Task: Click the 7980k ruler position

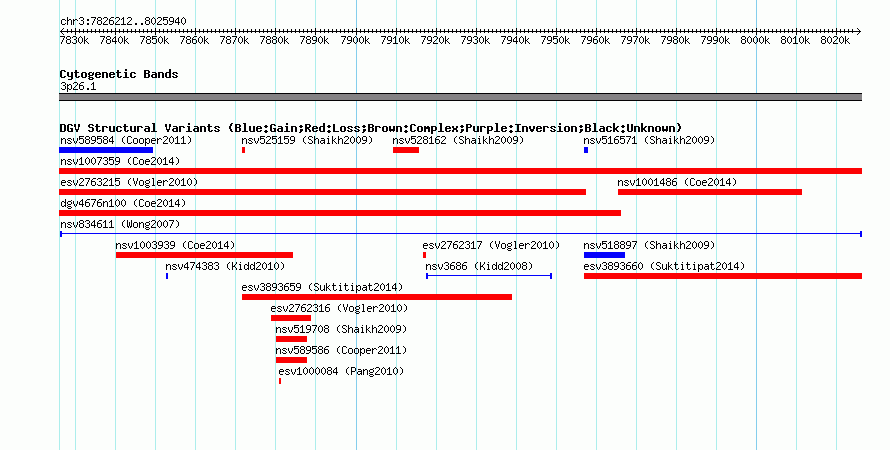Action: click(675, 40)
